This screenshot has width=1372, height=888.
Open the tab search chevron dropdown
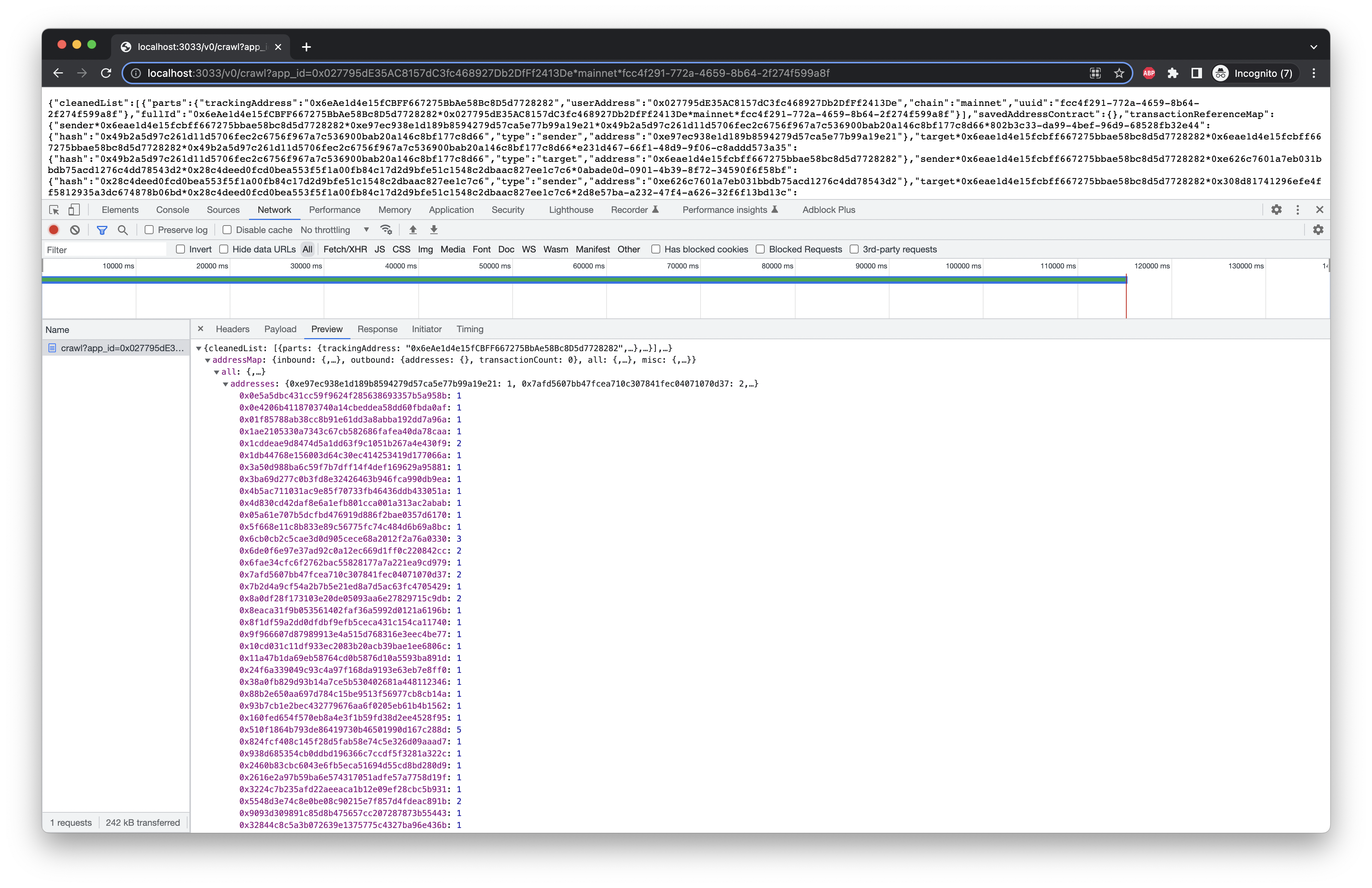(x=1314, y=47)
